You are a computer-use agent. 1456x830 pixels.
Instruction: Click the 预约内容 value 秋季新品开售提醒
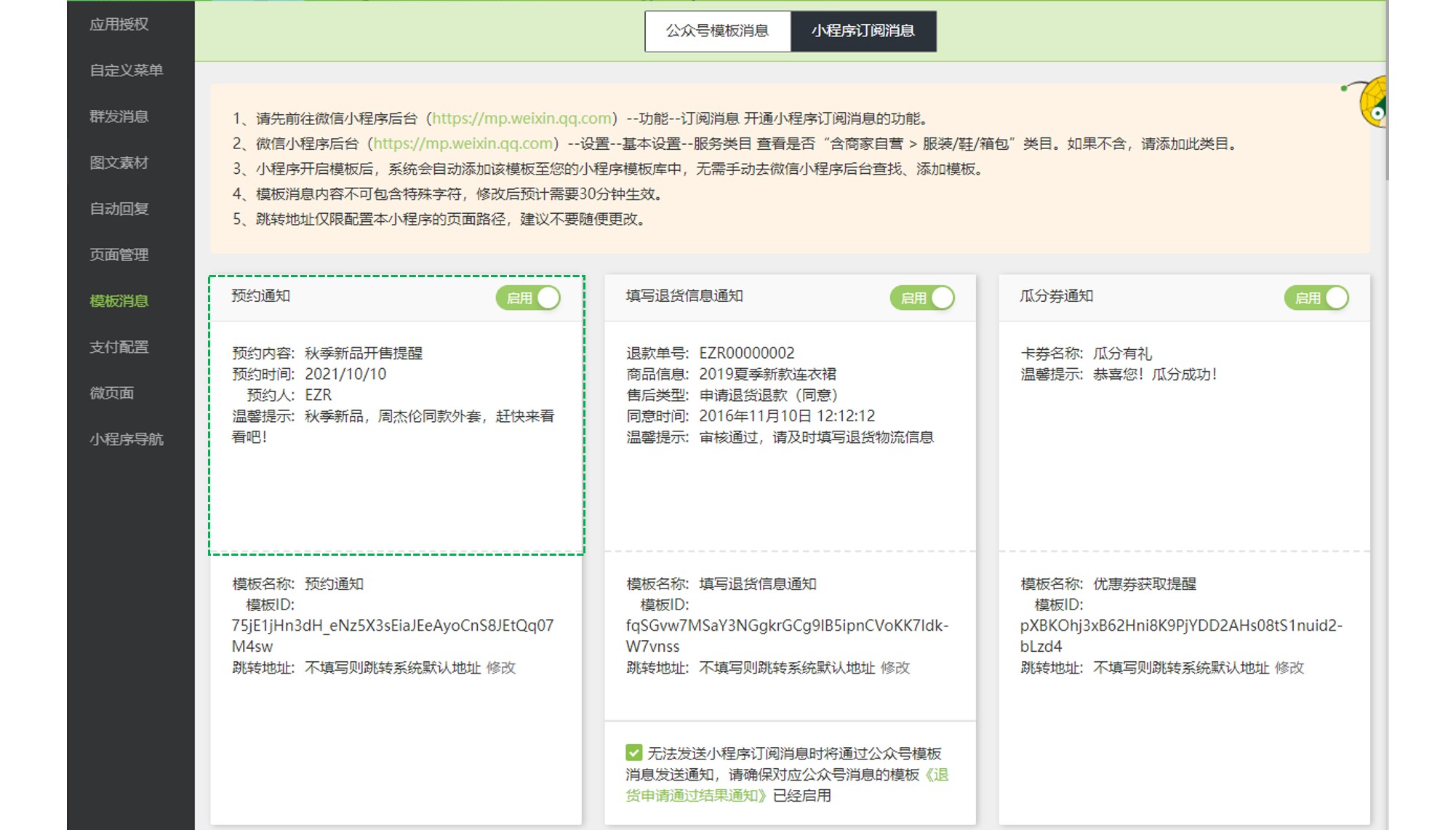pyautogui.click(x=364, y=354)
